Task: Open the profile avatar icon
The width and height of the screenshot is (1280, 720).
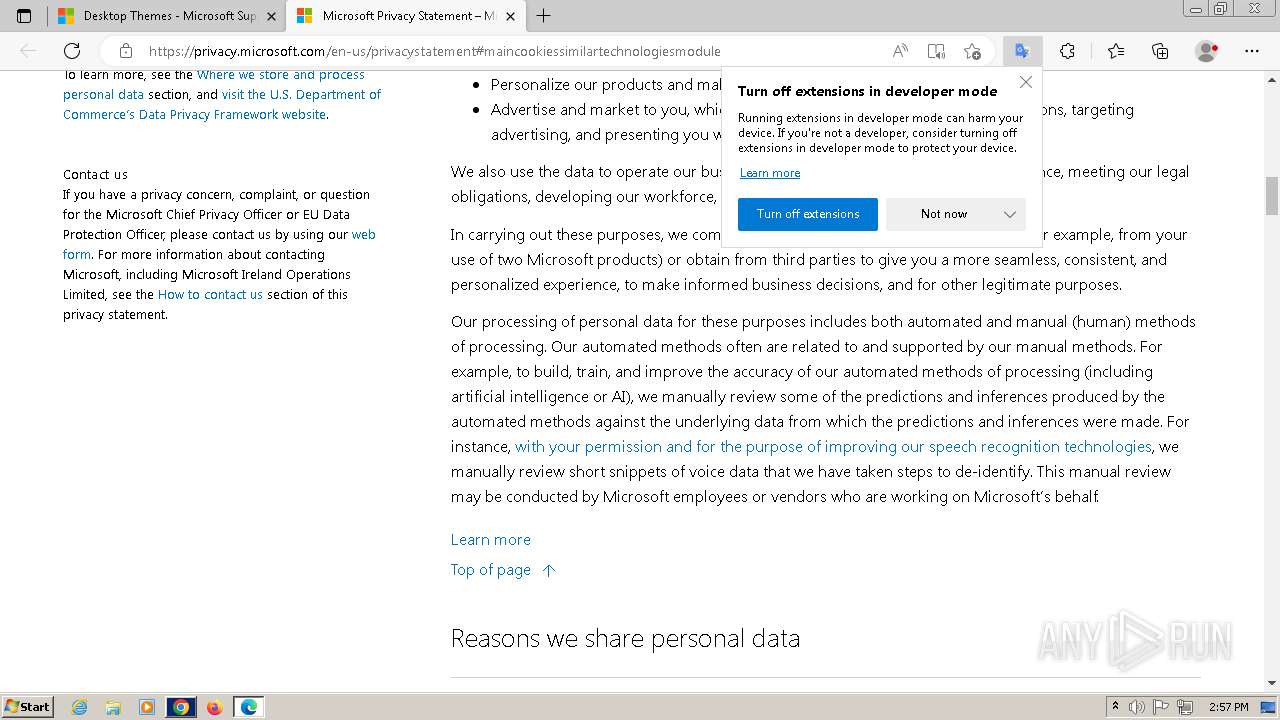Action: 1207,51
